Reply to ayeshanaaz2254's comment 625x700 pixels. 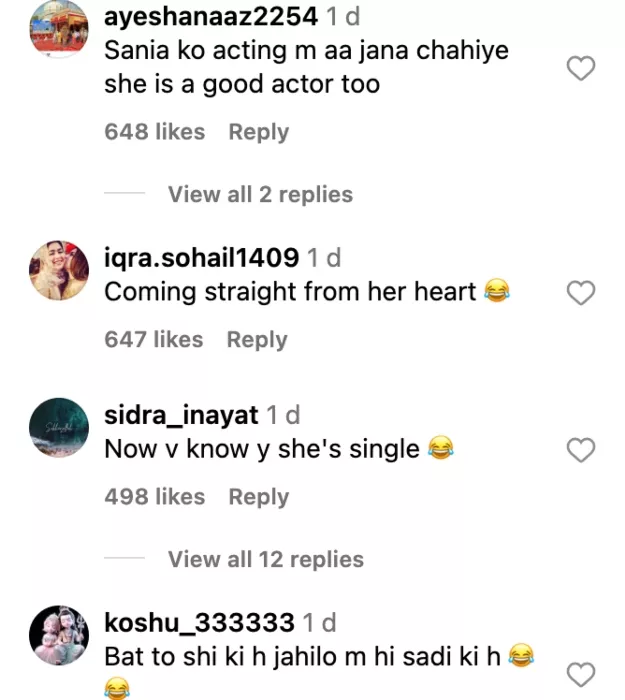258,132
